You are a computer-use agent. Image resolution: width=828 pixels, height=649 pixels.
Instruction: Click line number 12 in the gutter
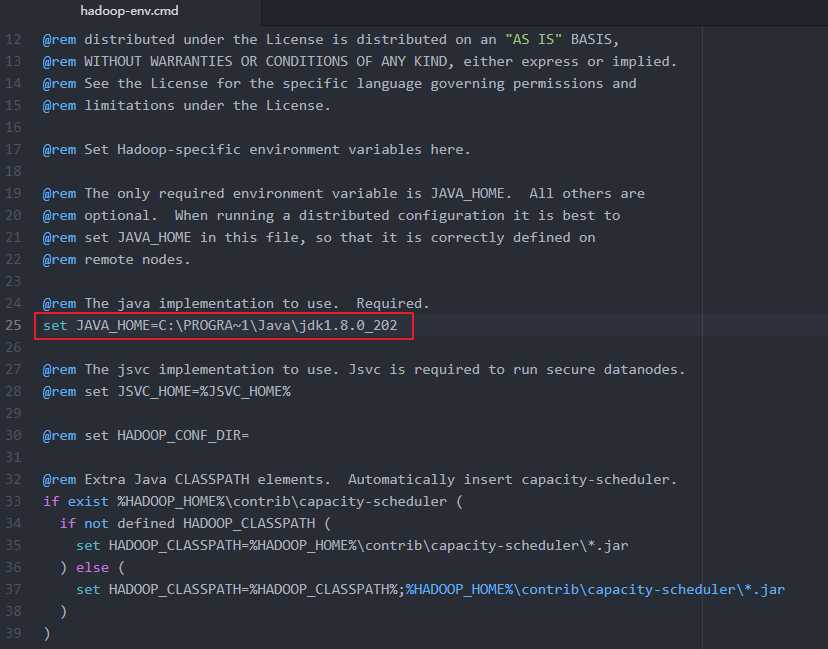[13, 40]
